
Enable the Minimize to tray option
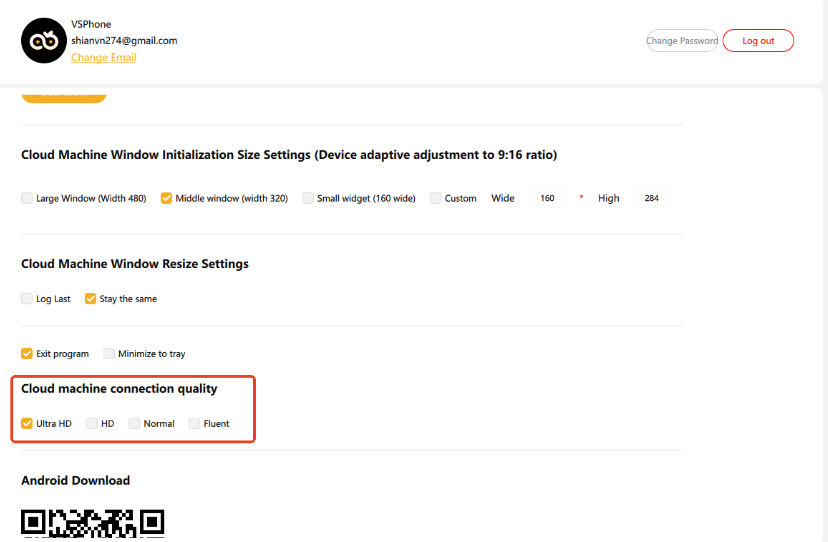109,354
